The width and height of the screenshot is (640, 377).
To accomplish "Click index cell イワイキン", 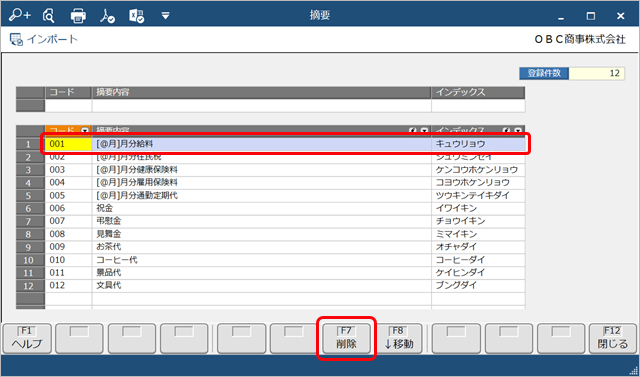I will click(478, 208).
